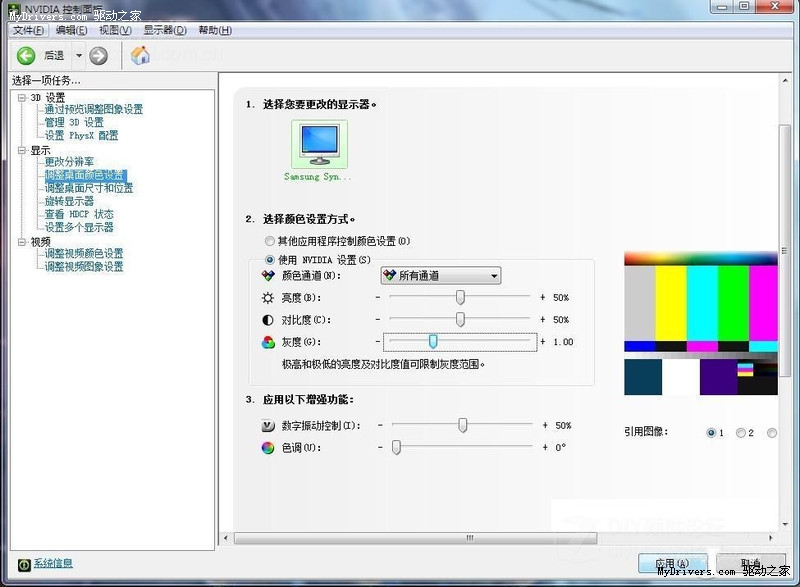The image size is (800, 587).
Task: Click the 后退 back button label
Action: pyautogui.click(x=54, y=55)
